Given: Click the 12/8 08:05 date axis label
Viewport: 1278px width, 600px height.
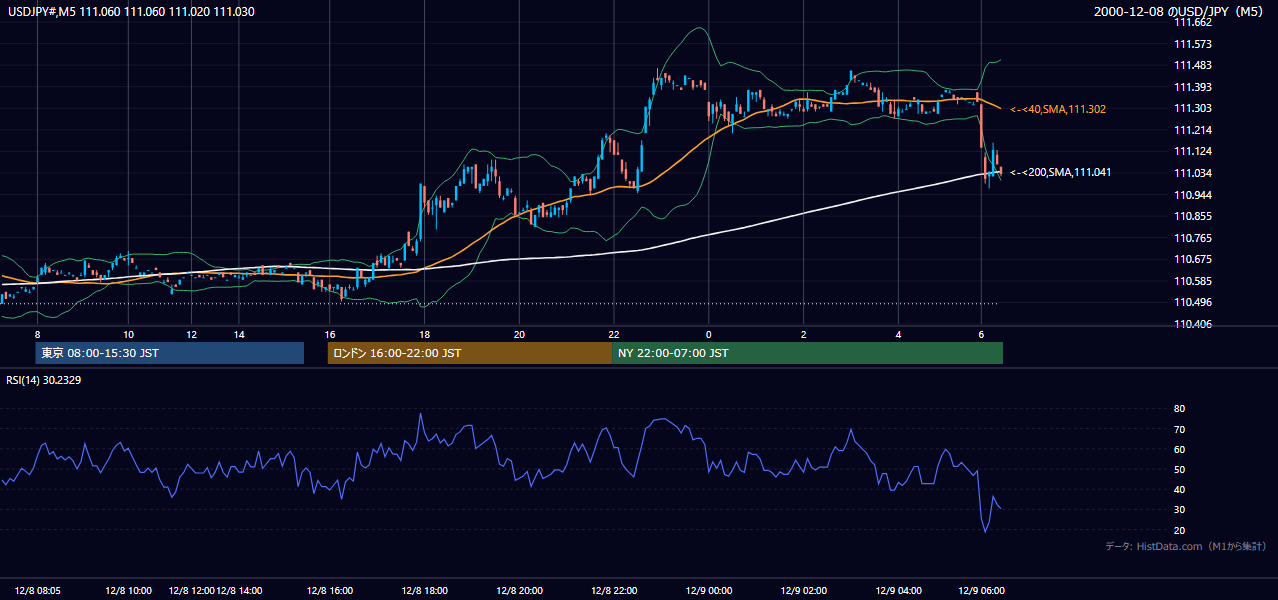Looking at the screenshot, I should [38, 590].
